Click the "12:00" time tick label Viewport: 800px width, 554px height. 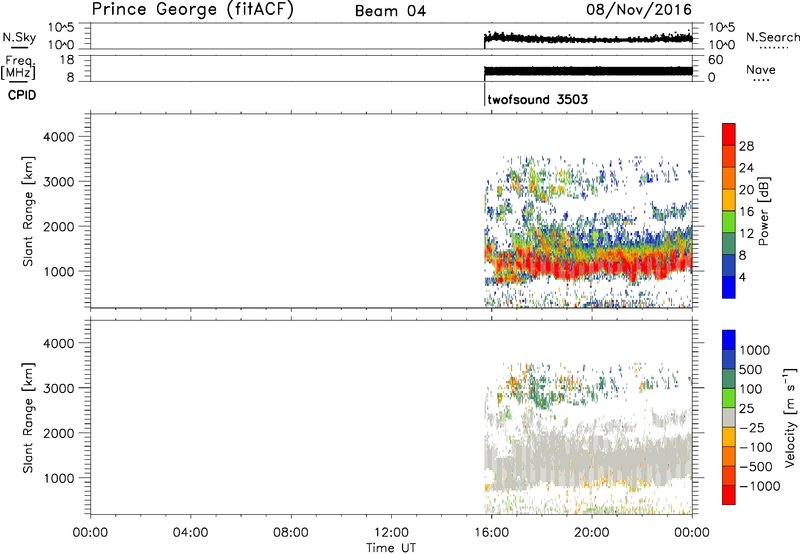tap(391, 533)
